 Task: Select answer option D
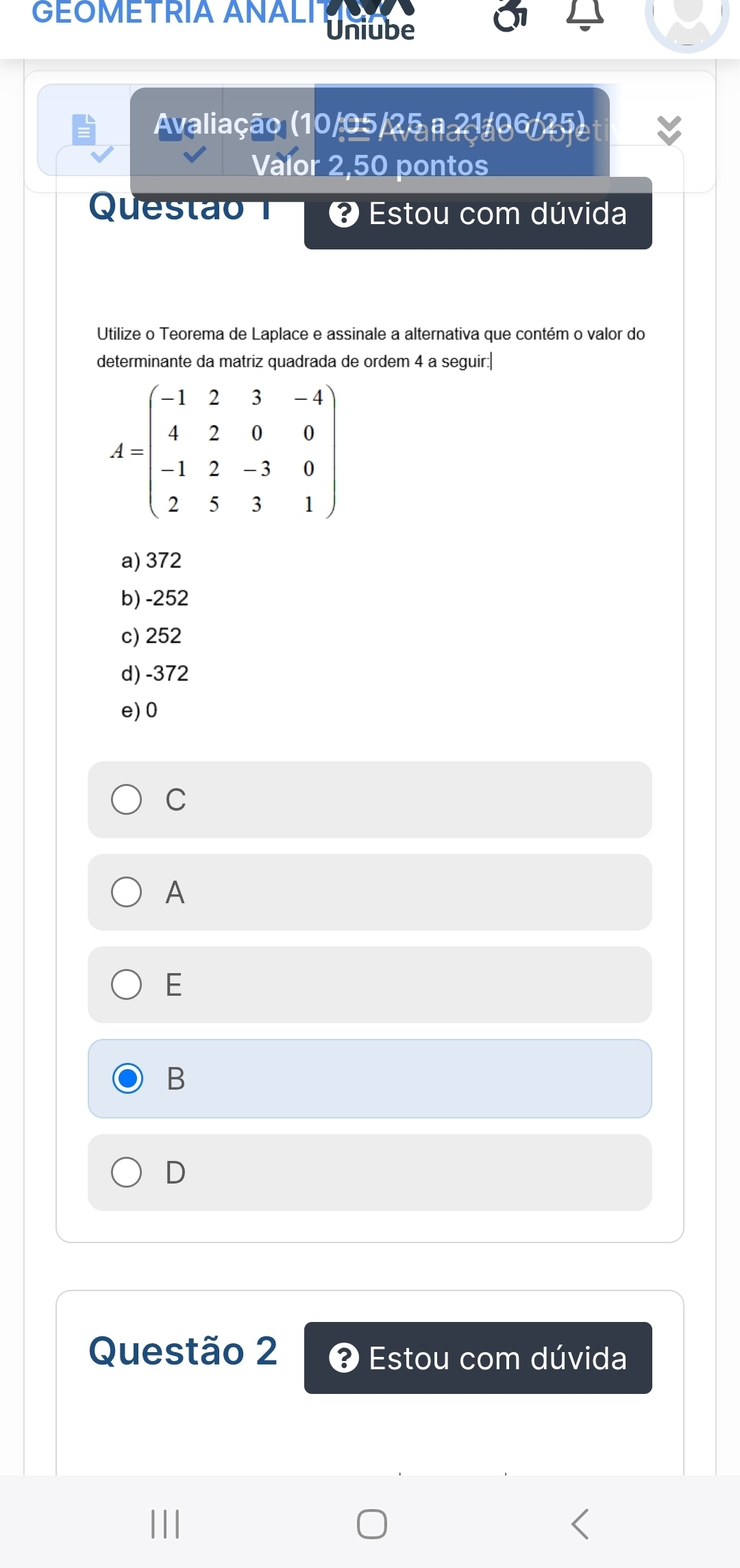[370, 1173]
